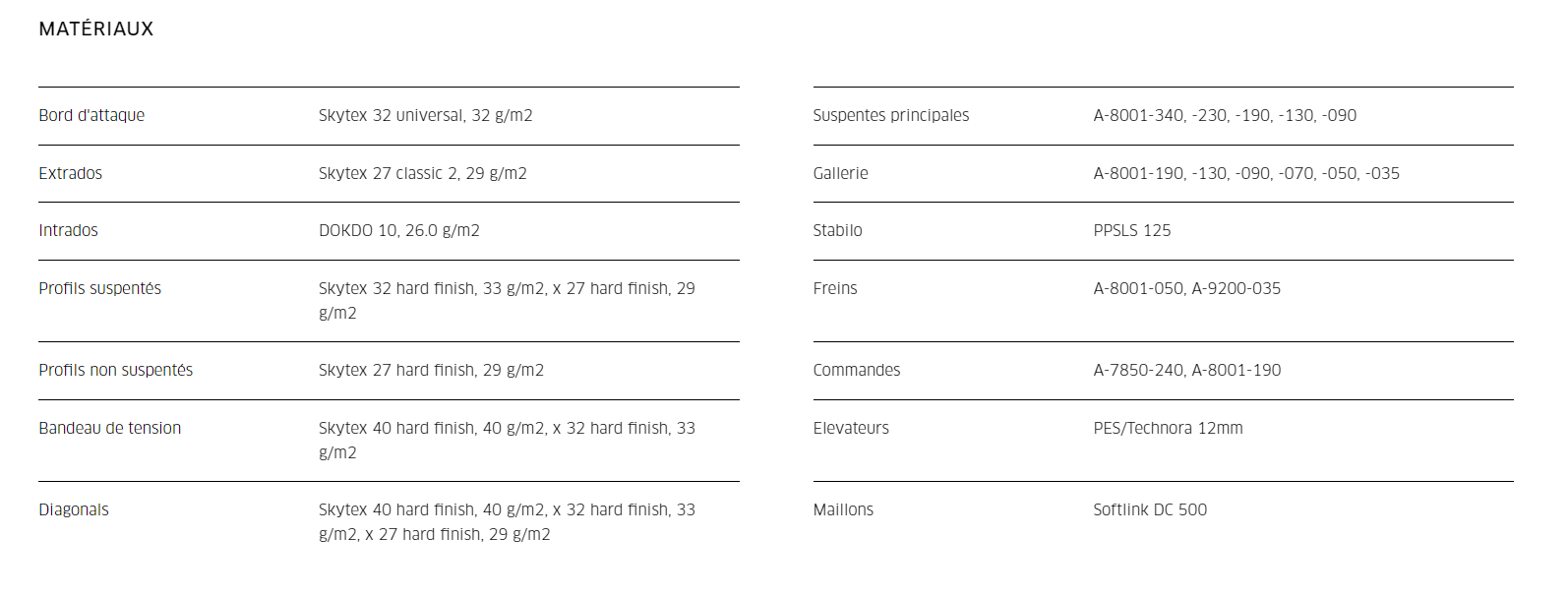Click the "Softlink DC 500" value
1568x596 pixels.
[1149, 509]
